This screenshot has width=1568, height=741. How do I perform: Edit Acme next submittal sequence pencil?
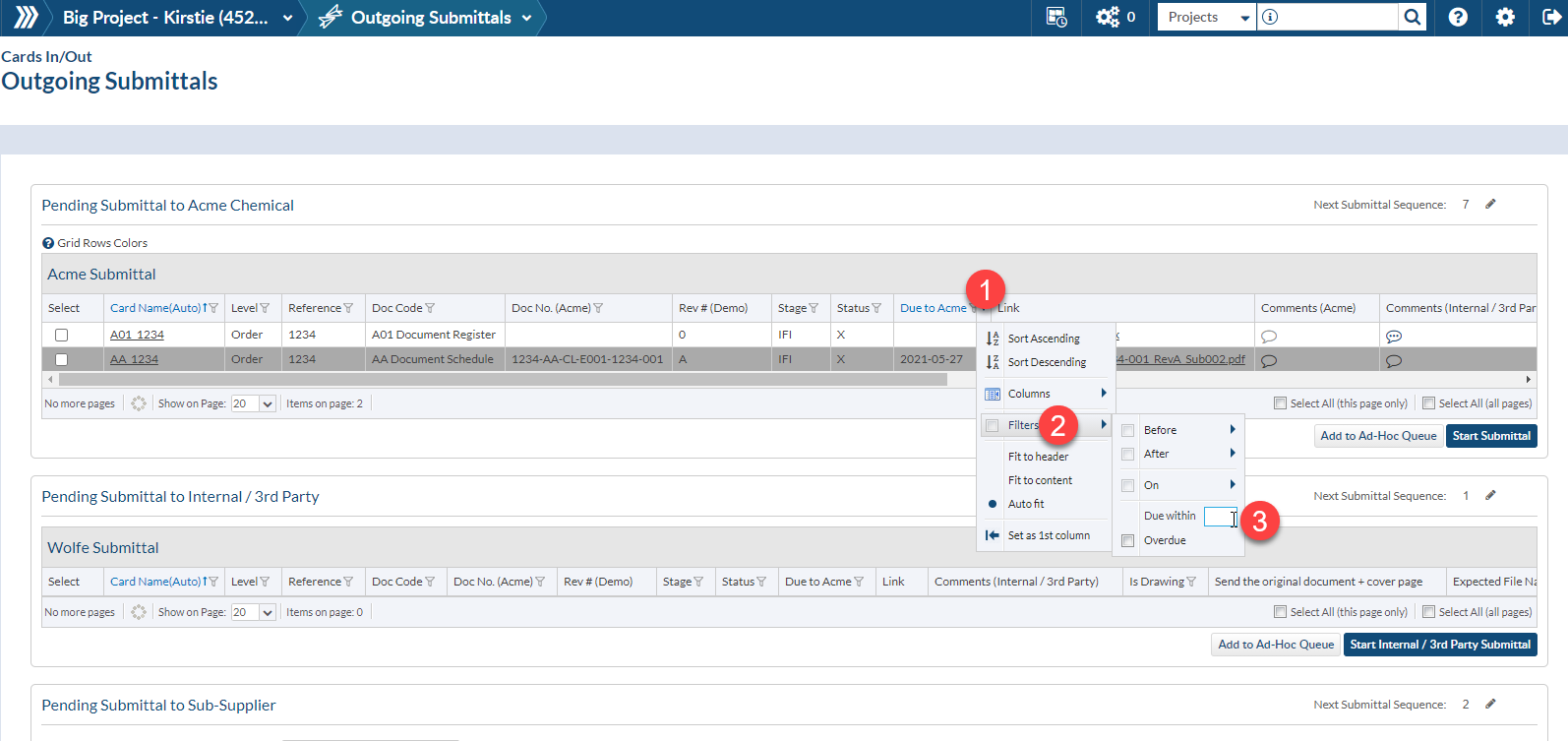click(1490, 204)
